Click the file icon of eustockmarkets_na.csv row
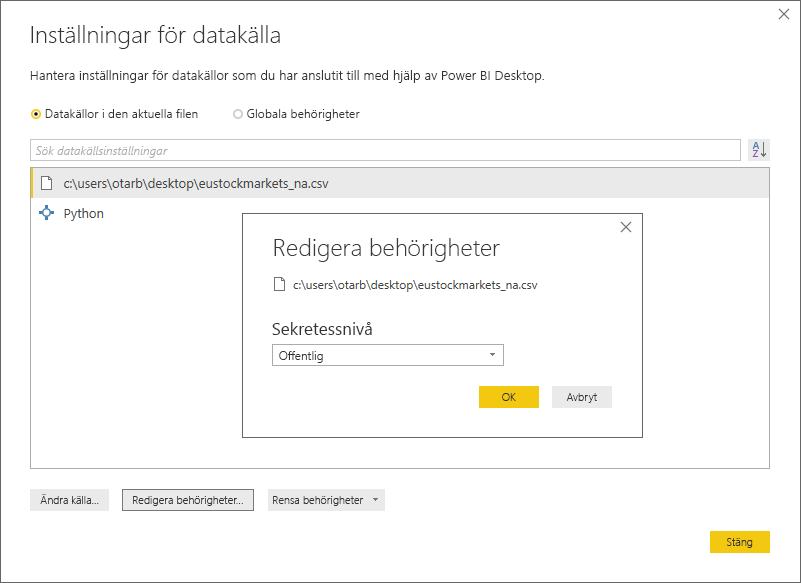This screenshot has width=801, height=583. click(x=46, y=183)
